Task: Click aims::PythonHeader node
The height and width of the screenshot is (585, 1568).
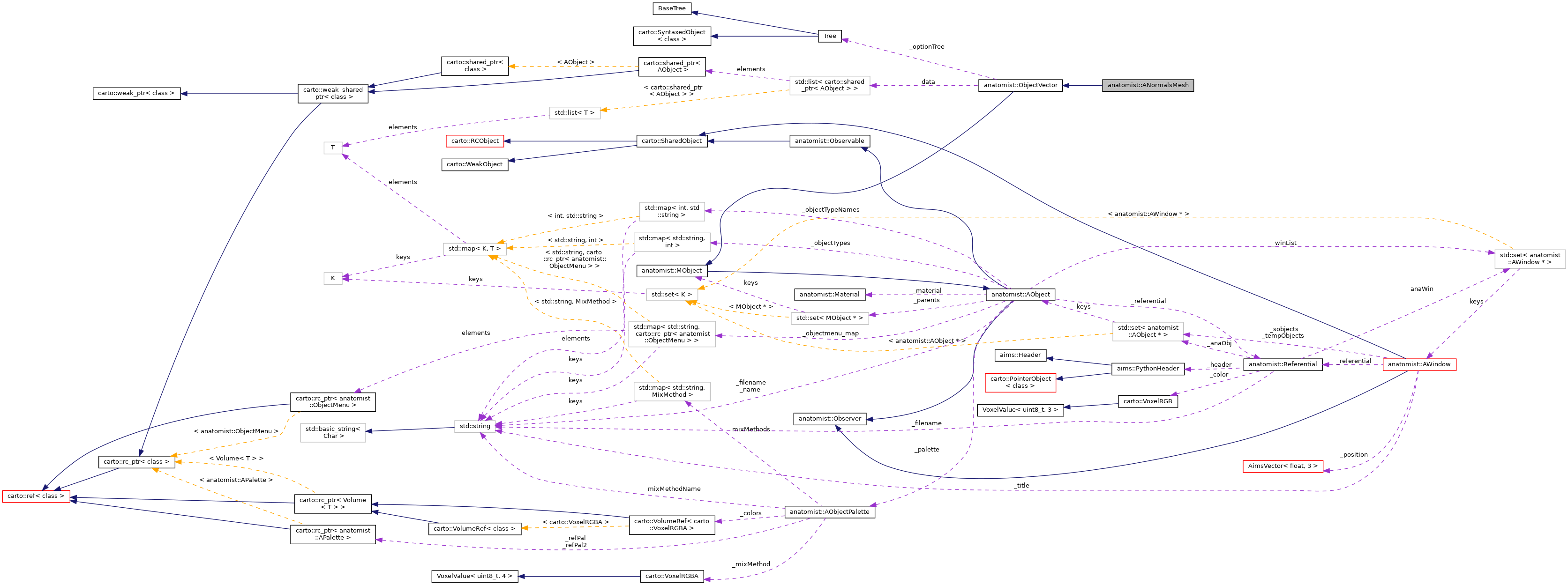Action: coord(1148,369)
